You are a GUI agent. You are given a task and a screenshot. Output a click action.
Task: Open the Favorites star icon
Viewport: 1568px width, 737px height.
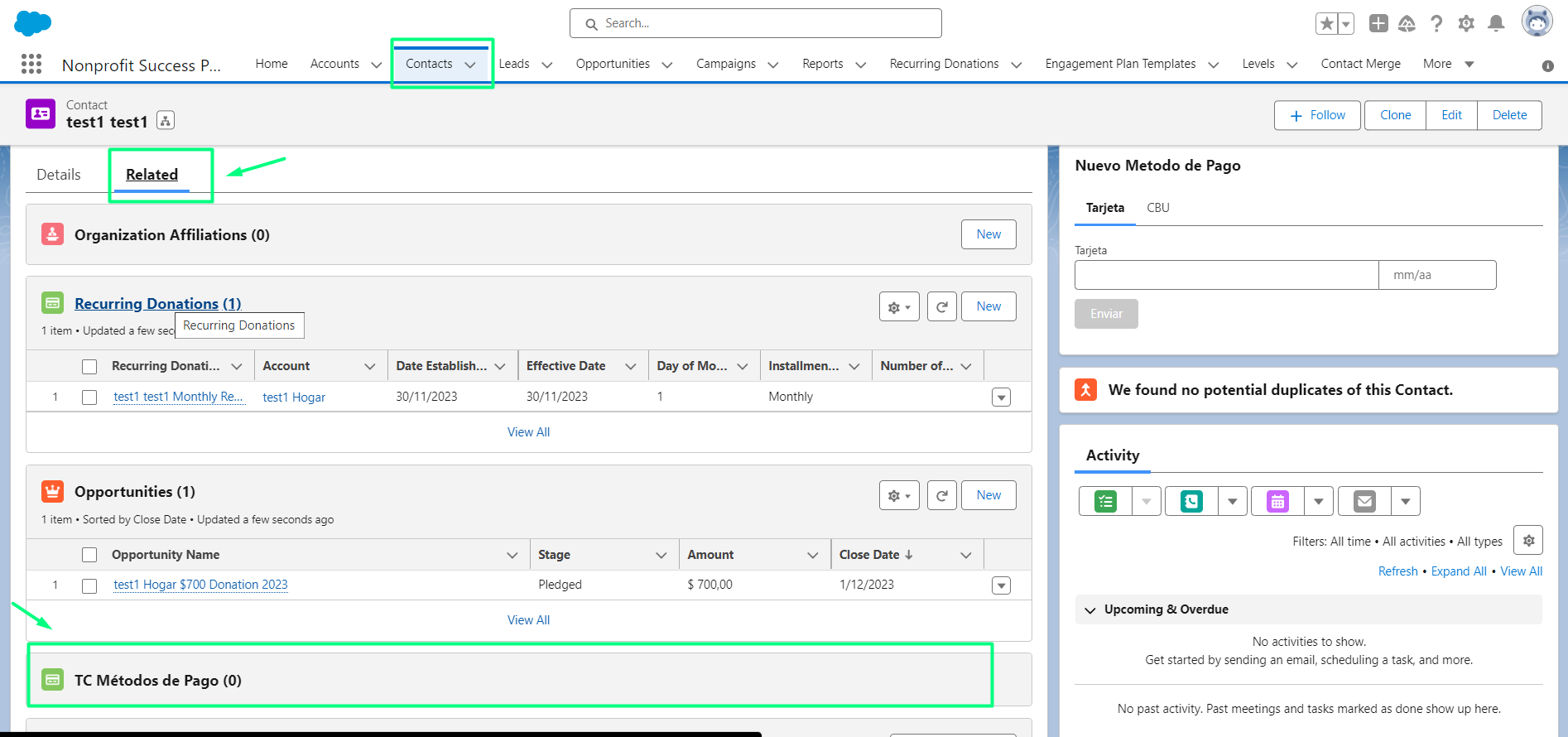[x=1326, y=23]
